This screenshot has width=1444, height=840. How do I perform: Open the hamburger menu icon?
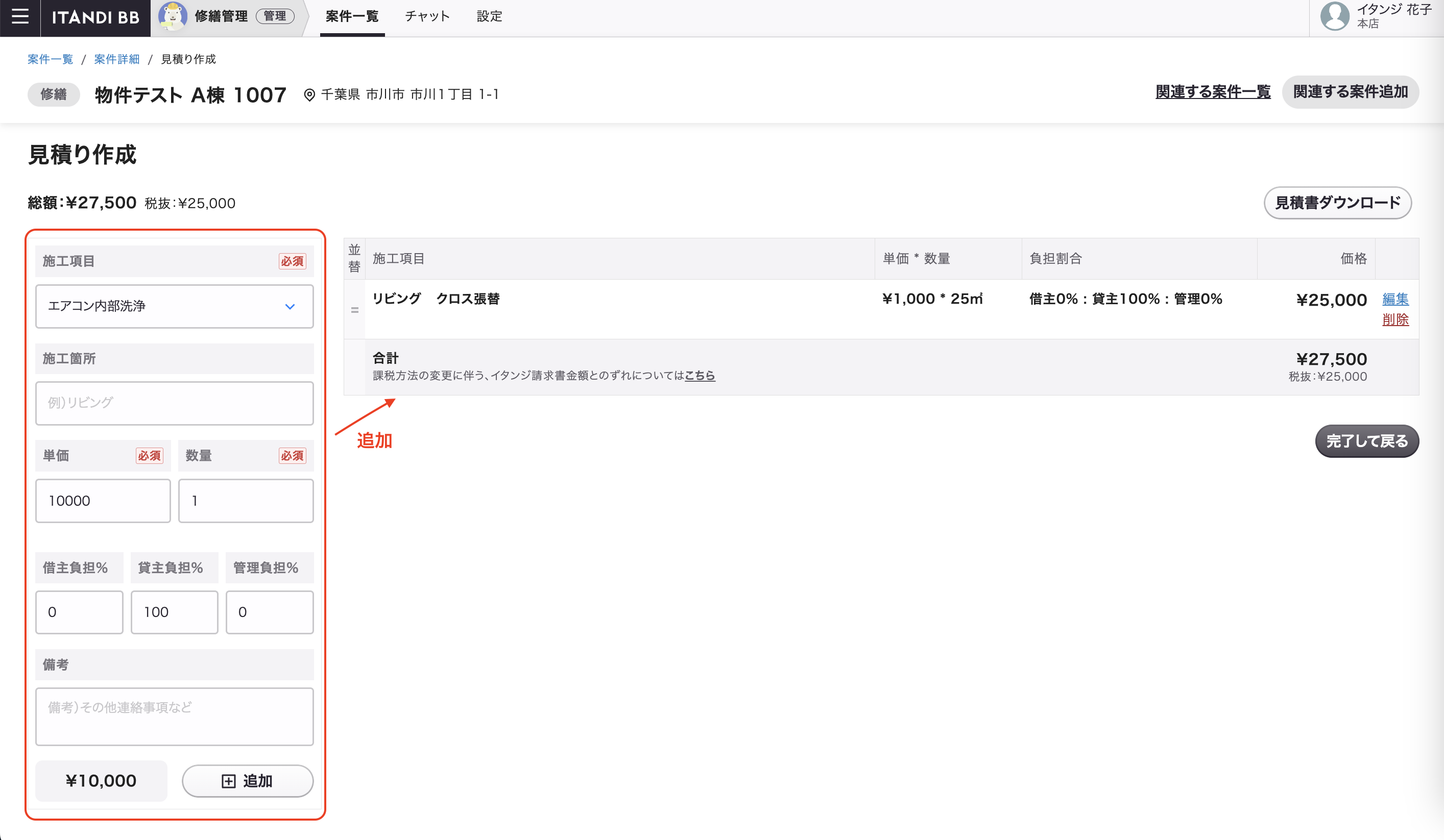(x=20, y=17)
